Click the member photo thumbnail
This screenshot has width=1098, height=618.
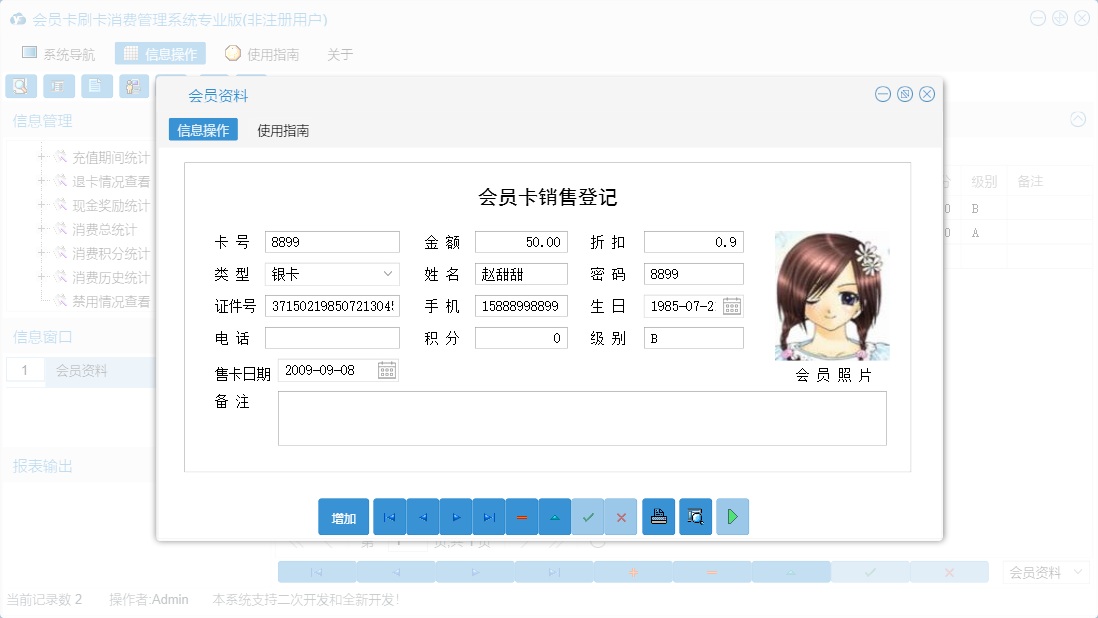[x=832, y=296]
